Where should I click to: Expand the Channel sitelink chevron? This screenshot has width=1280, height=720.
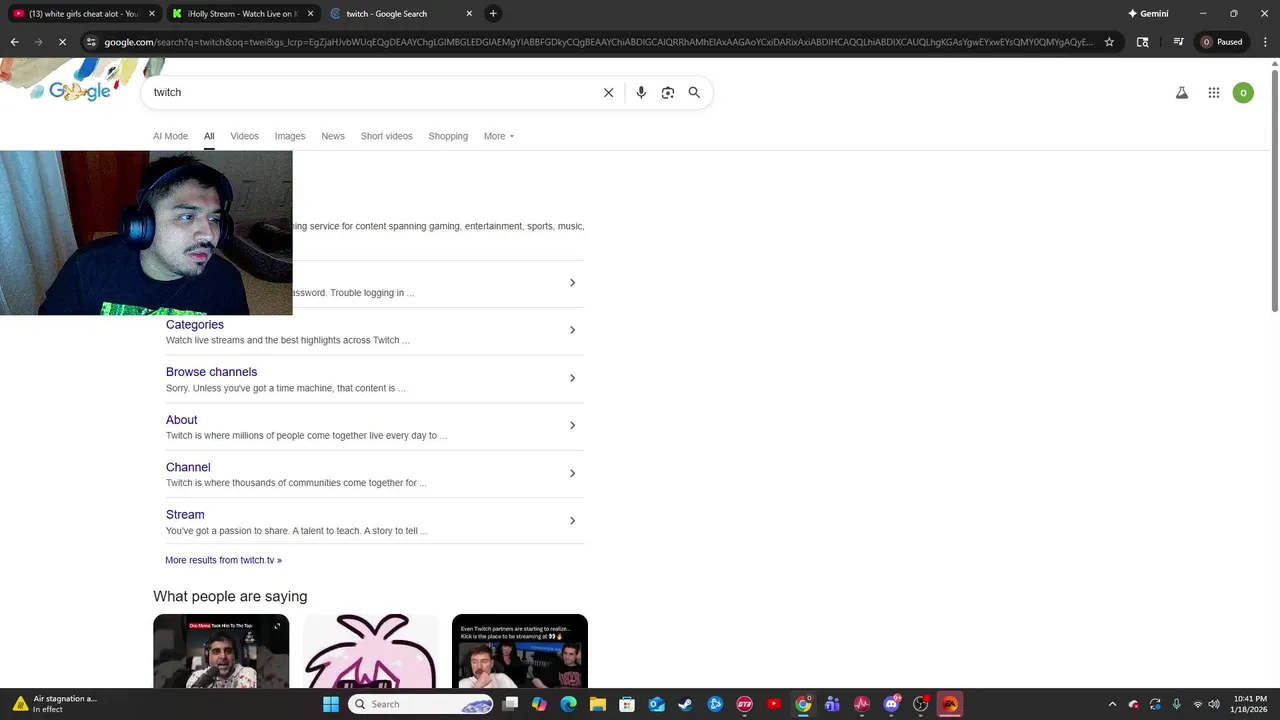[572, 473]
